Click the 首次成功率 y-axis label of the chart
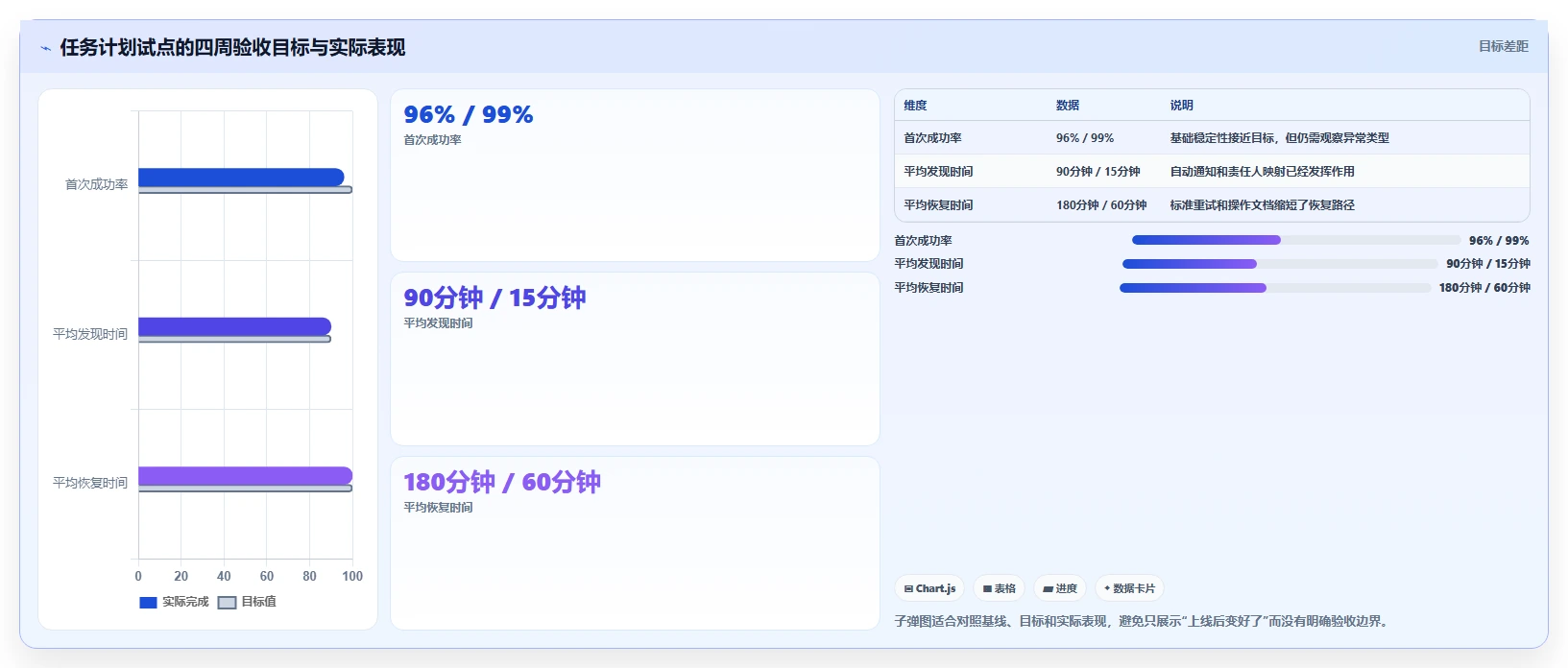The width and height of the screenshot is (1568, 668). tap(96, 184)
